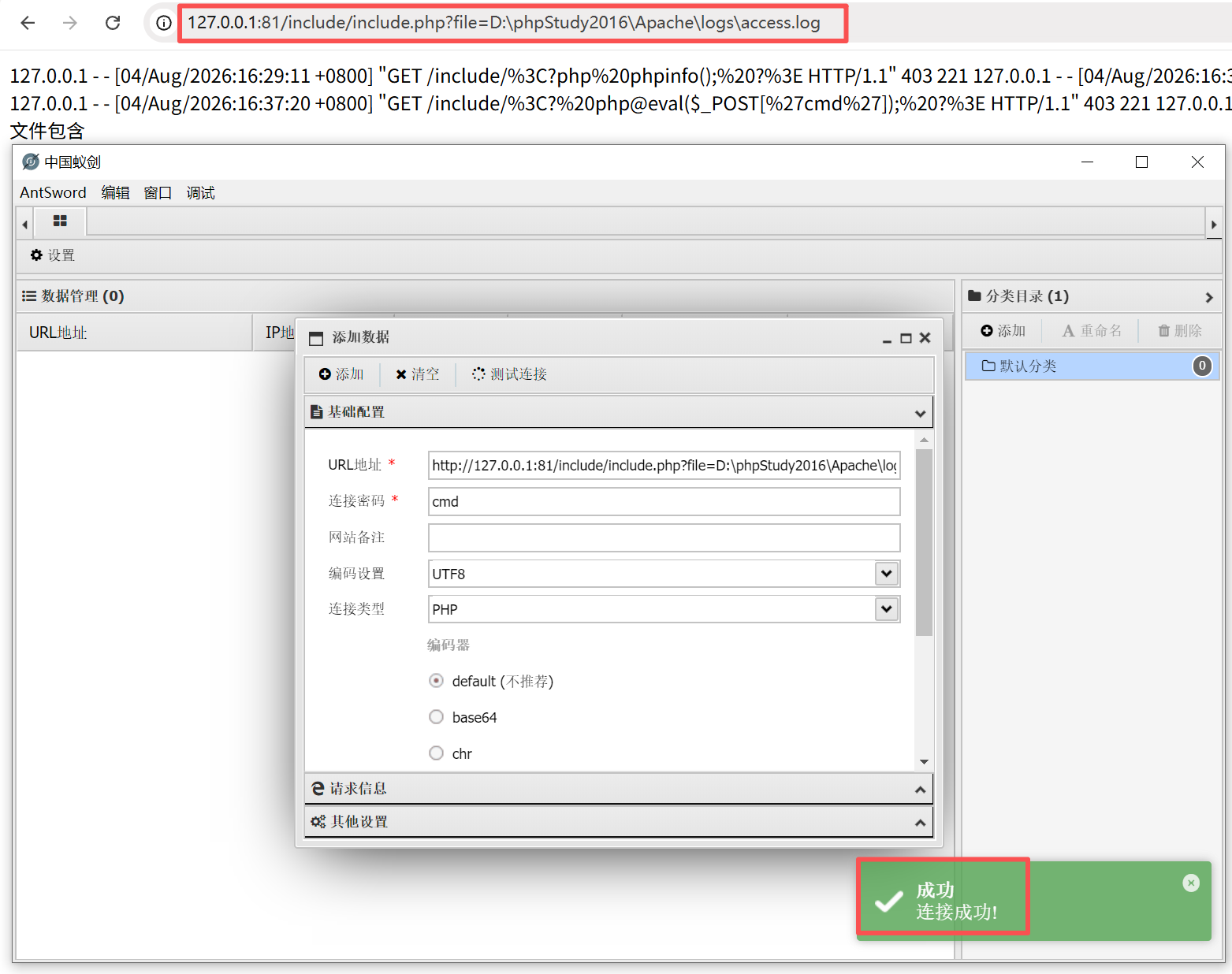Go forward in the browser
1232x974 pixels.
70,23
